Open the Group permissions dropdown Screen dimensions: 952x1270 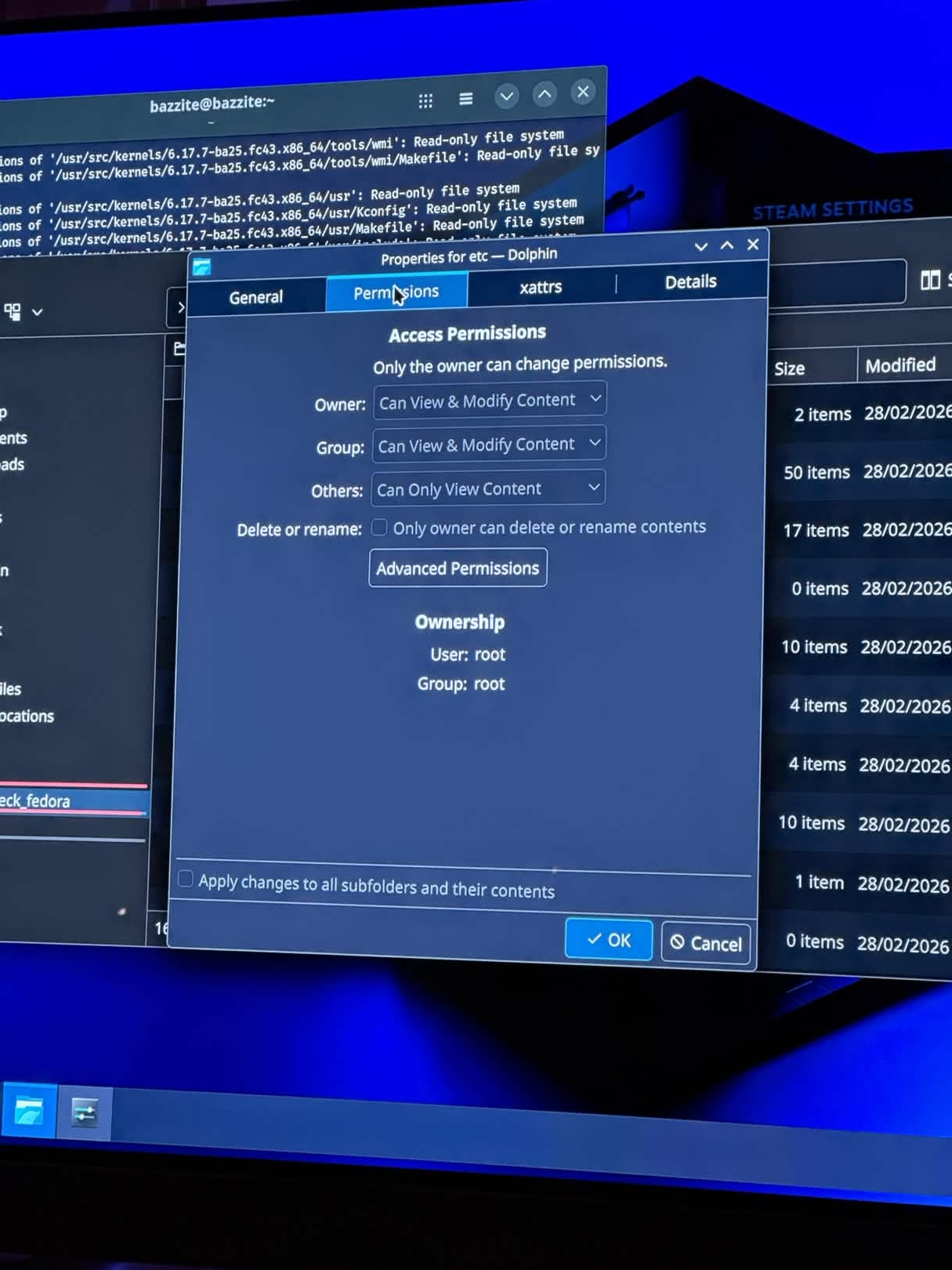coord(489,444)
